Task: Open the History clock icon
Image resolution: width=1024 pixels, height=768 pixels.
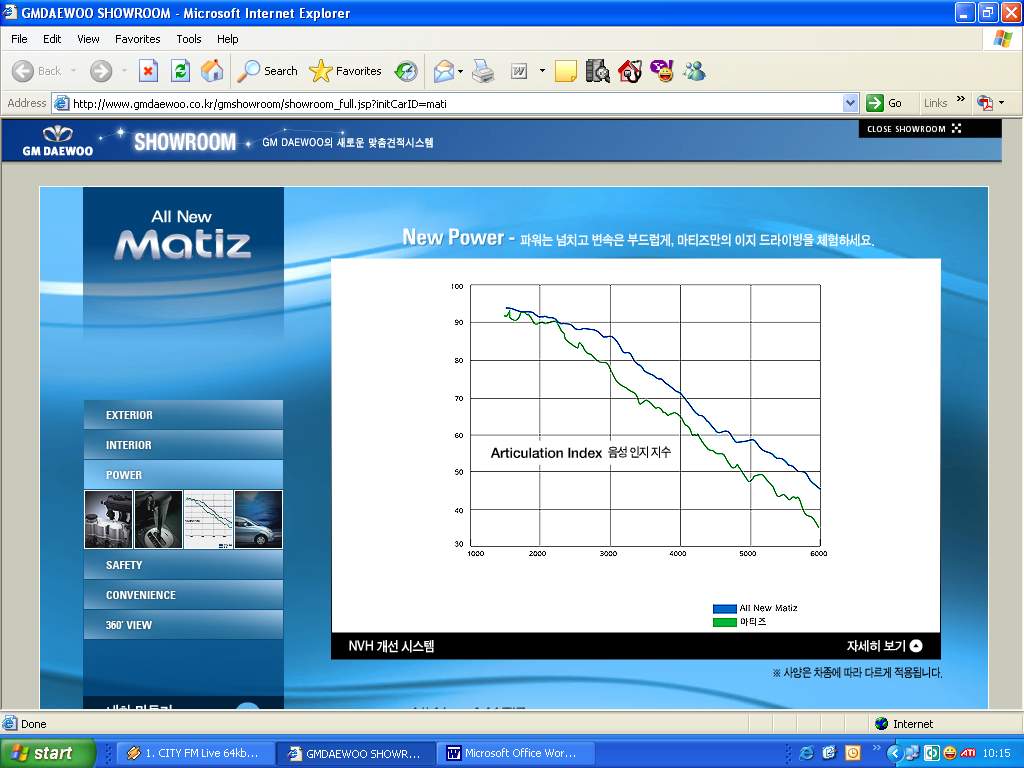Action: coord(406,71)
